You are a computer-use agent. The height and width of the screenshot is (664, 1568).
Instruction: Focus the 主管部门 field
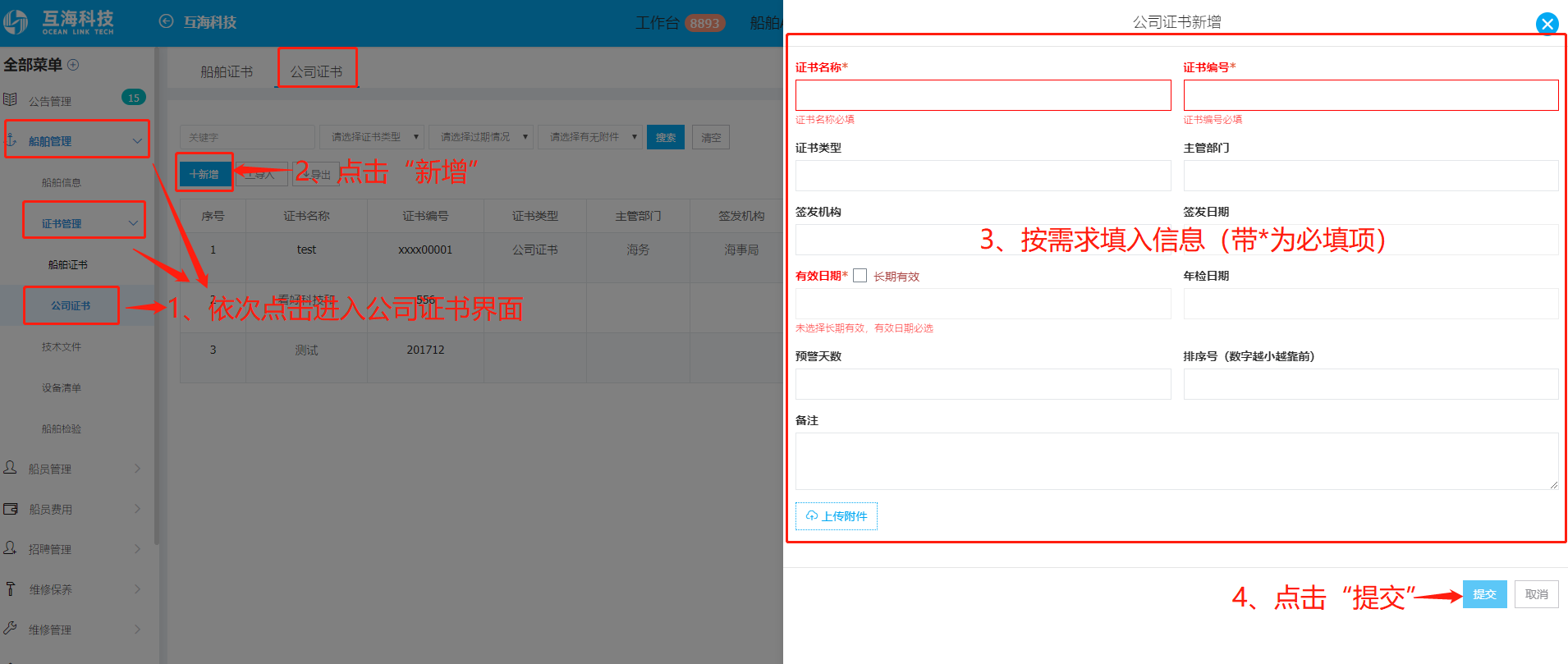(1371, 176)
